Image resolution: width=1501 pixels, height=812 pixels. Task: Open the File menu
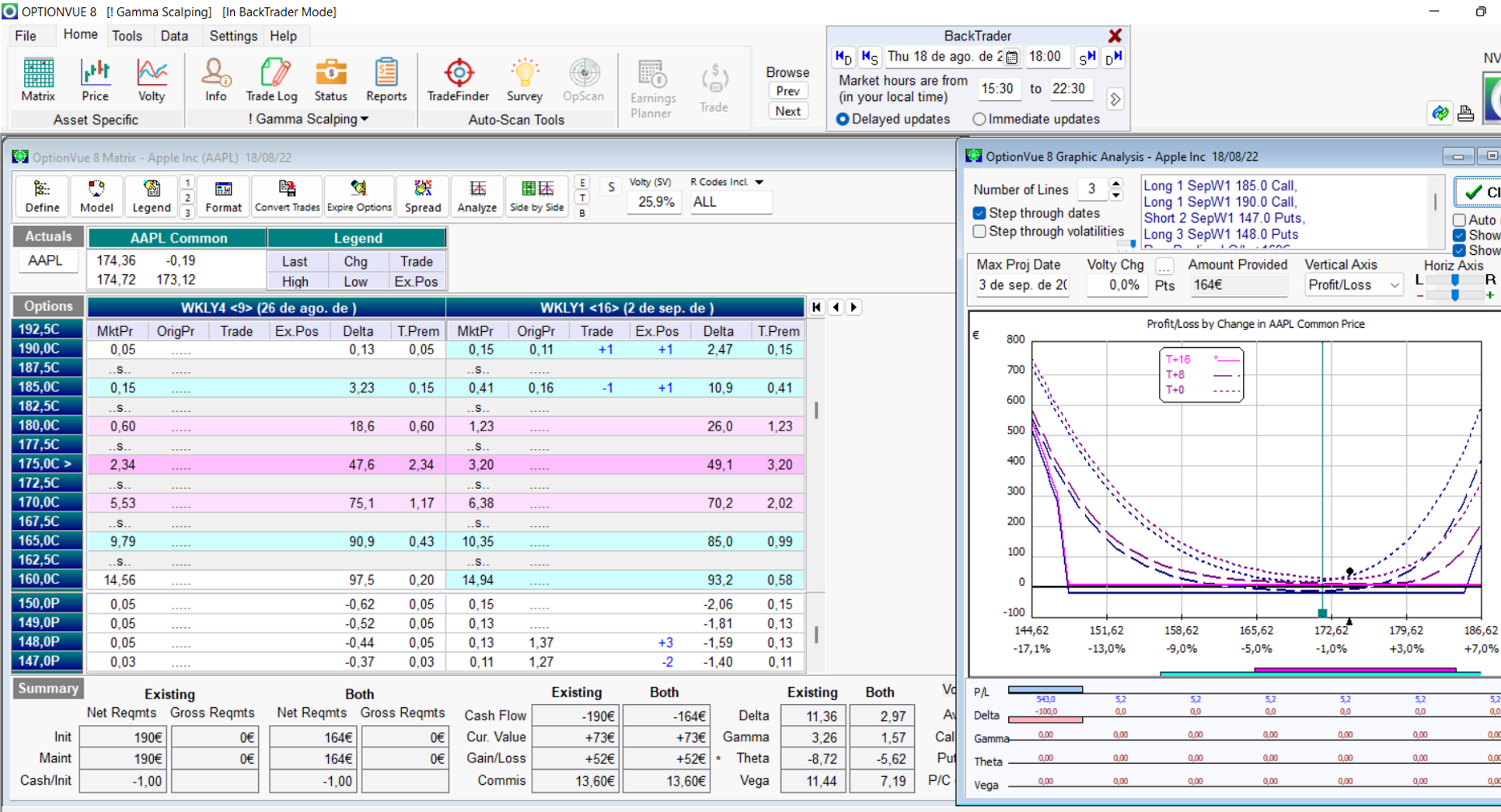coord(26,36)
